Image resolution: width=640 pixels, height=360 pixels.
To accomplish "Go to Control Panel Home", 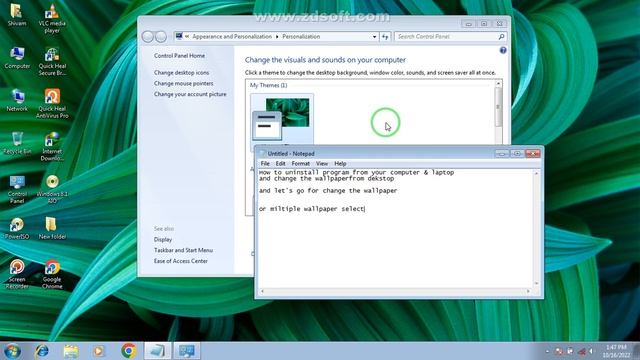I will click(x=179, y=56).
